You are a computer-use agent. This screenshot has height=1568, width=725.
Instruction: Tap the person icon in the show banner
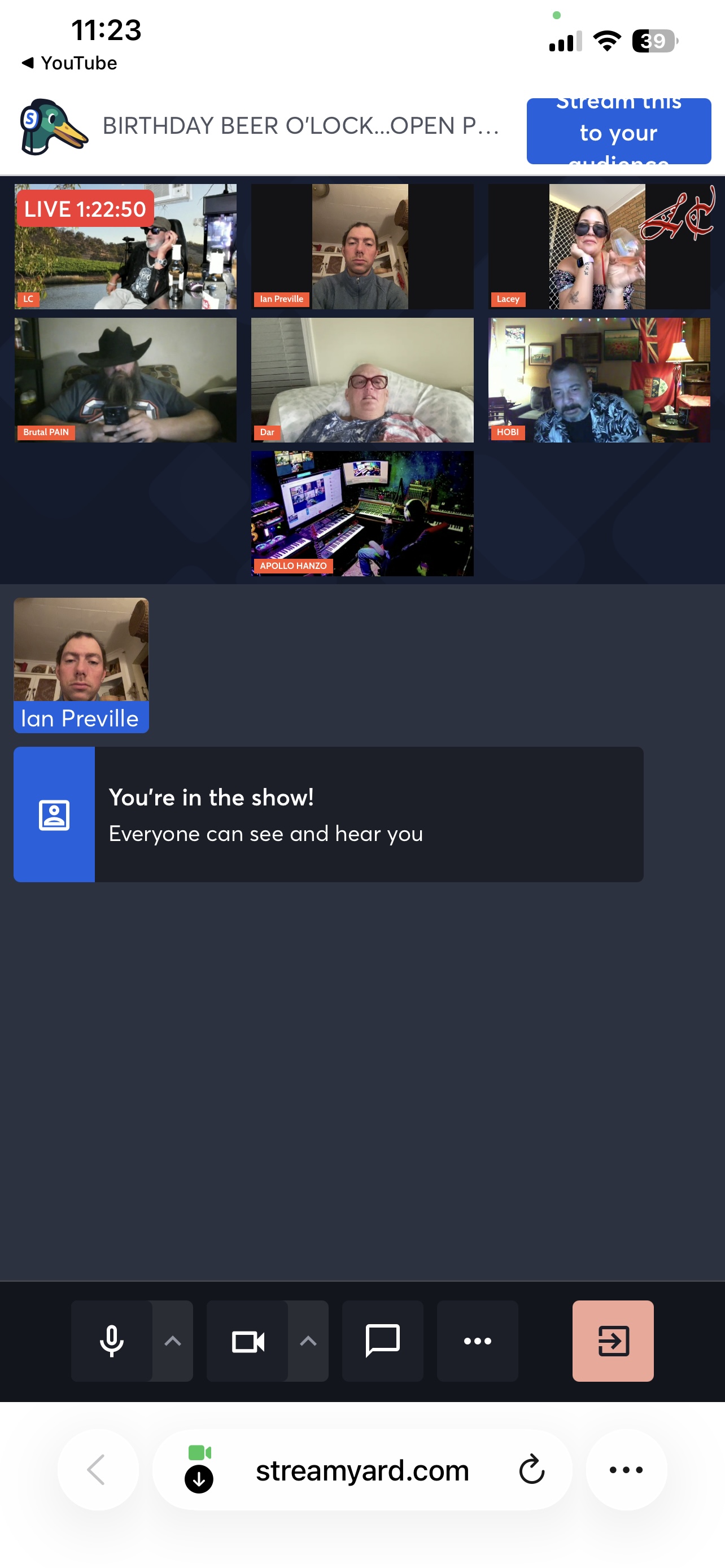point(54,814)
